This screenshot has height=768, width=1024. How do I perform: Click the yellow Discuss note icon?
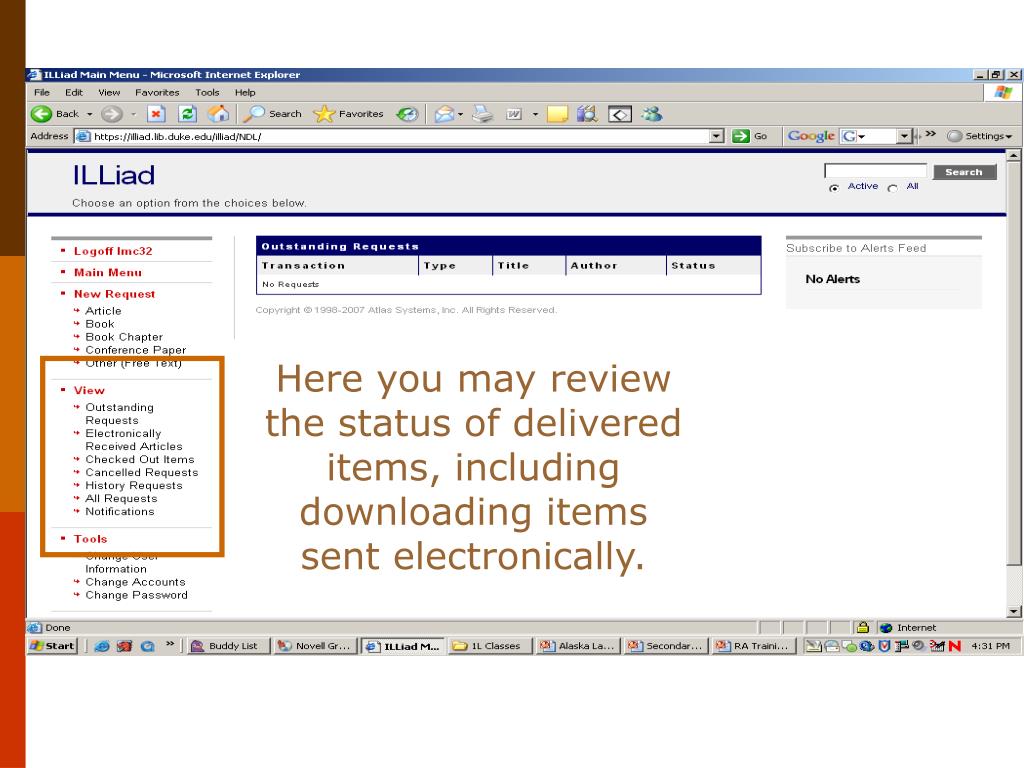click(557, 114)
